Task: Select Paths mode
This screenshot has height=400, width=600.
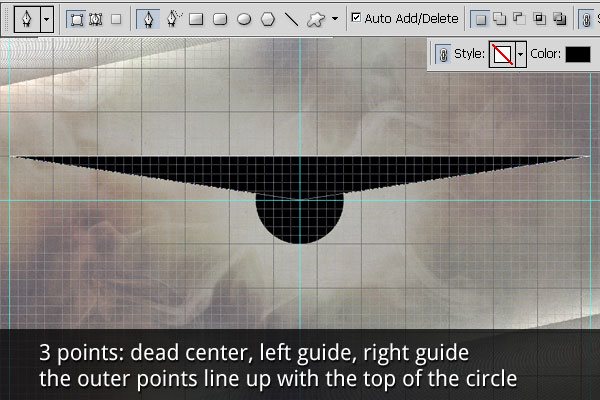Action: 96,18
